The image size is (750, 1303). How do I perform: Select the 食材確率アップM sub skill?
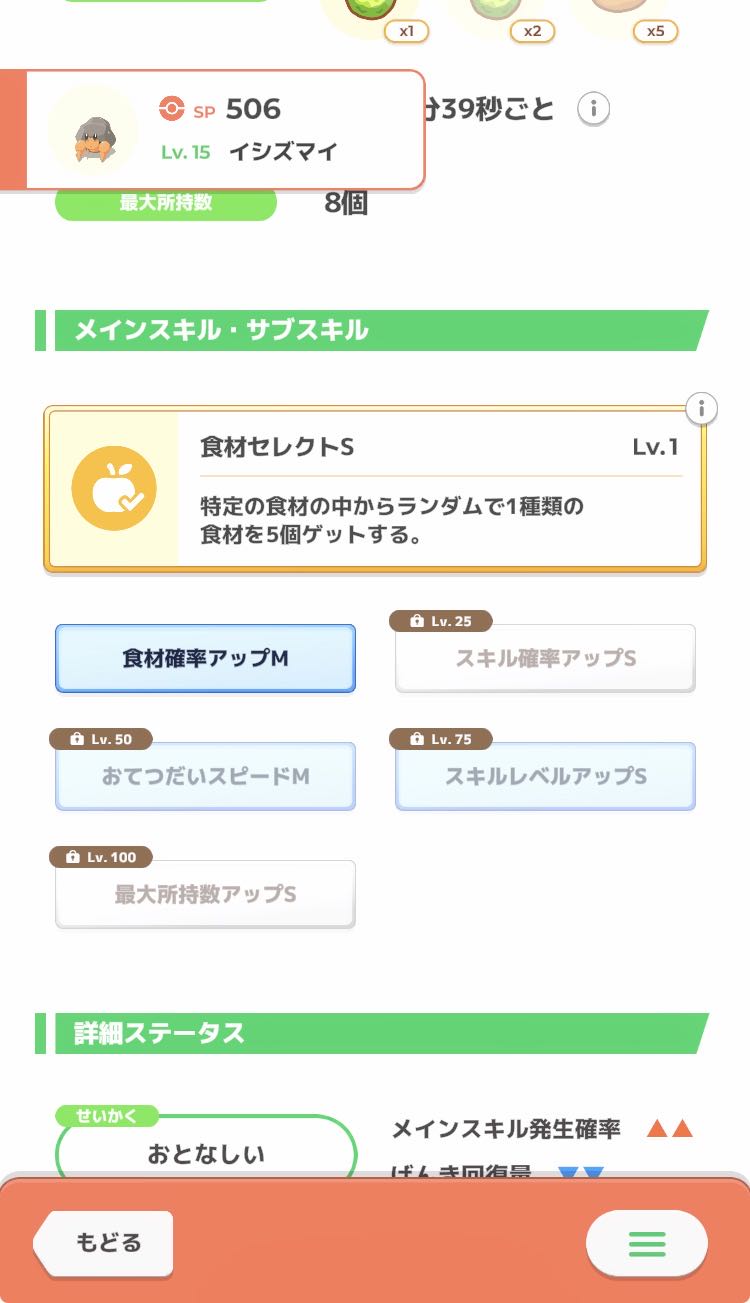pos(205,658)
